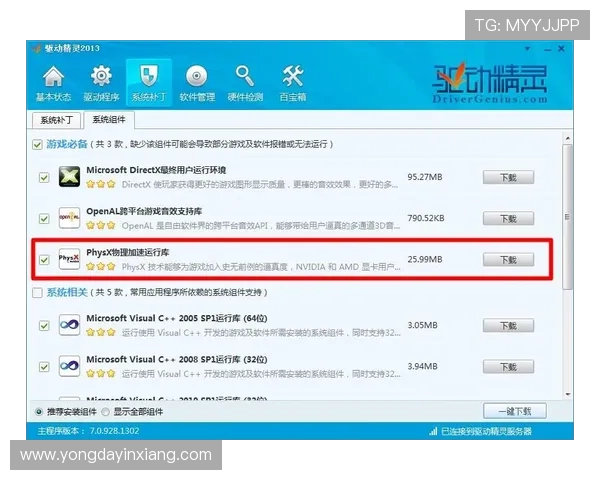Click the DirectX star rating

tap(101, 184)
